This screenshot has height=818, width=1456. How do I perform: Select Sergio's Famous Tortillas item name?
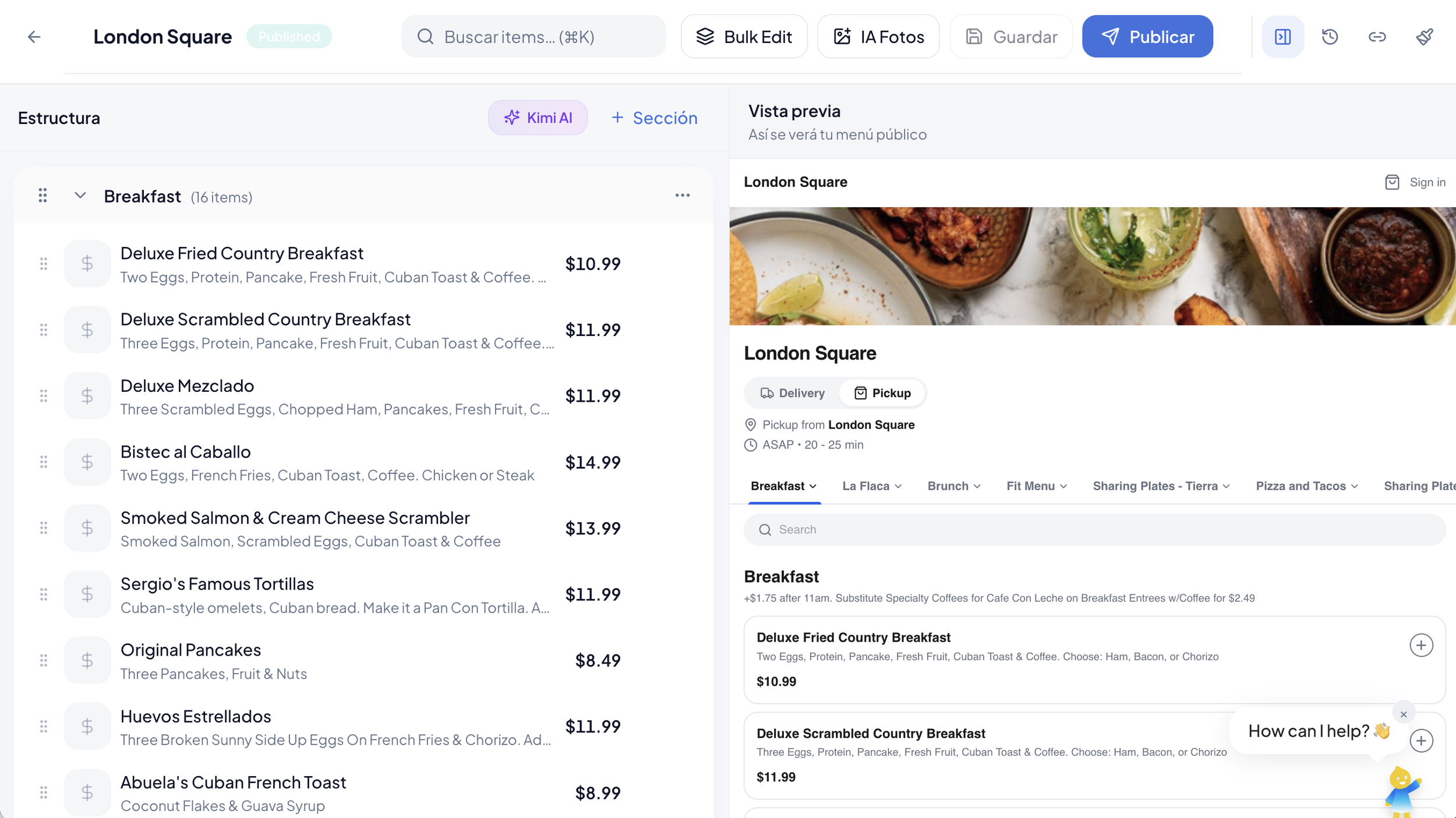point(217,584)
